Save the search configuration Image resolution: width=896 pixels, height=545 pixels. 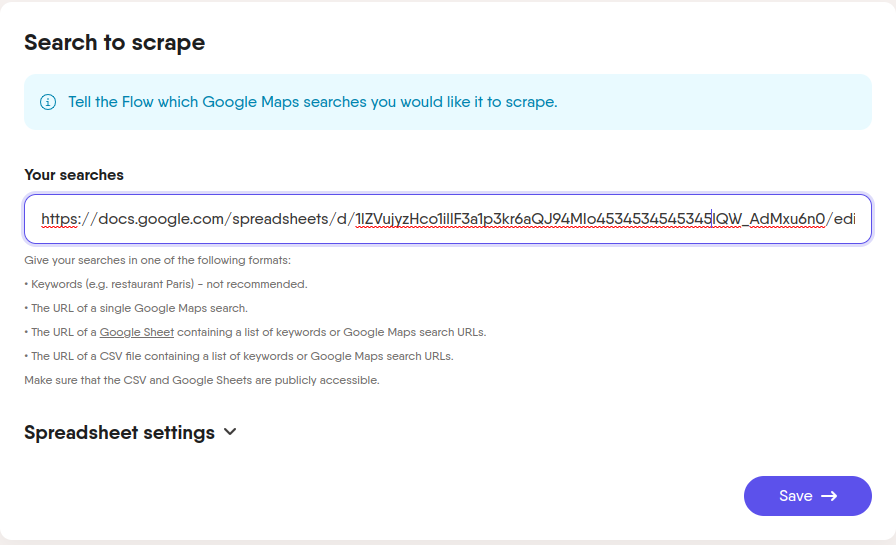807,496
